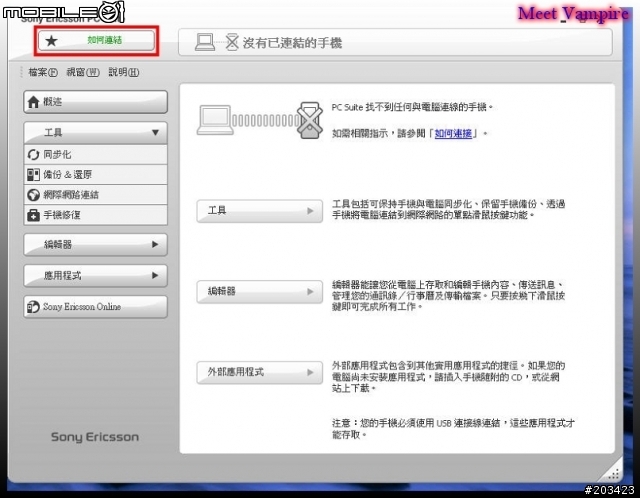Click the crossed-out phone icon in the status bar
The width and height of the screenshot is (640, 498).
pos(232,42)
